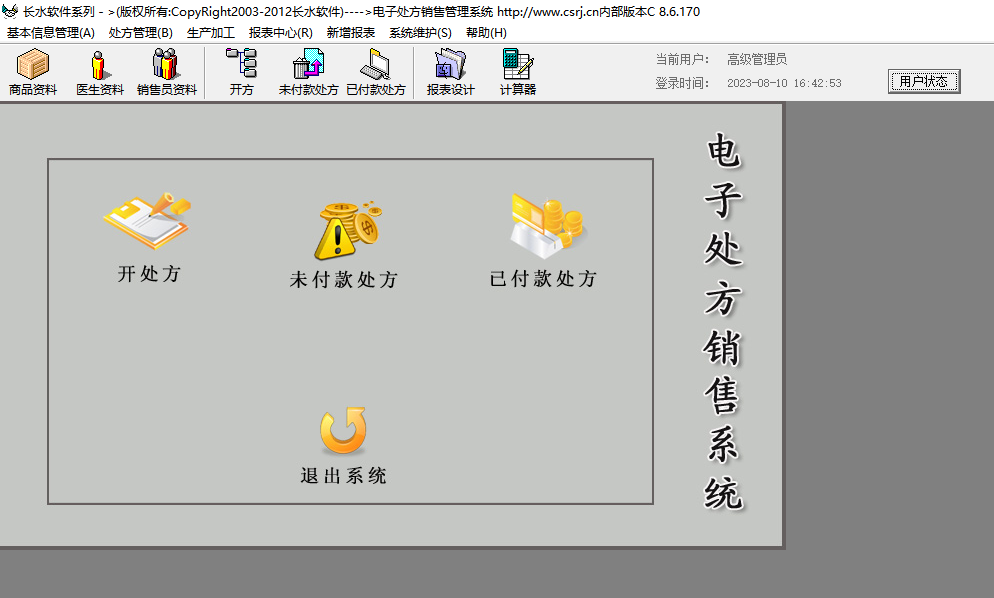The image size is (994, 598).
Task: Open the 生产加工 menu
Action: point(210,33)
